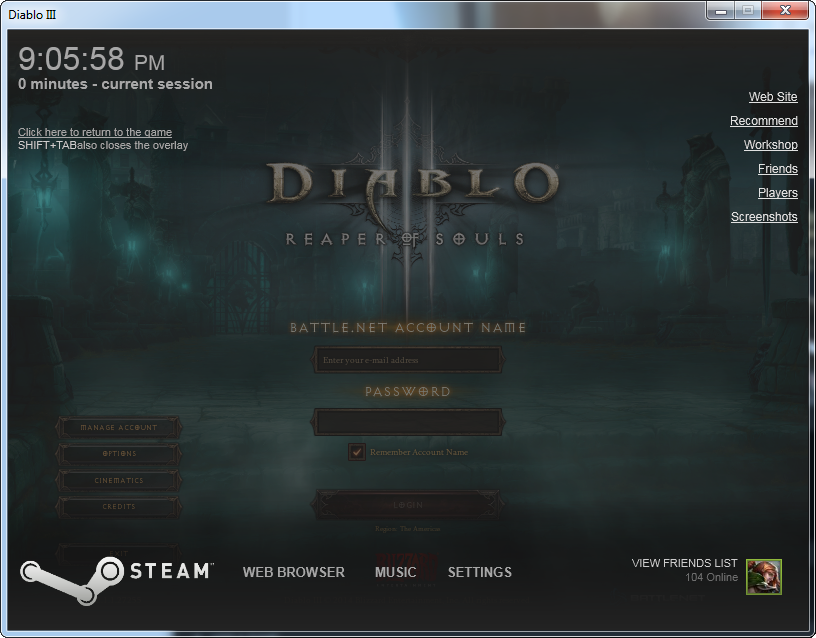Focus the Password input field
816x638 pixels.
pos(408,422)
